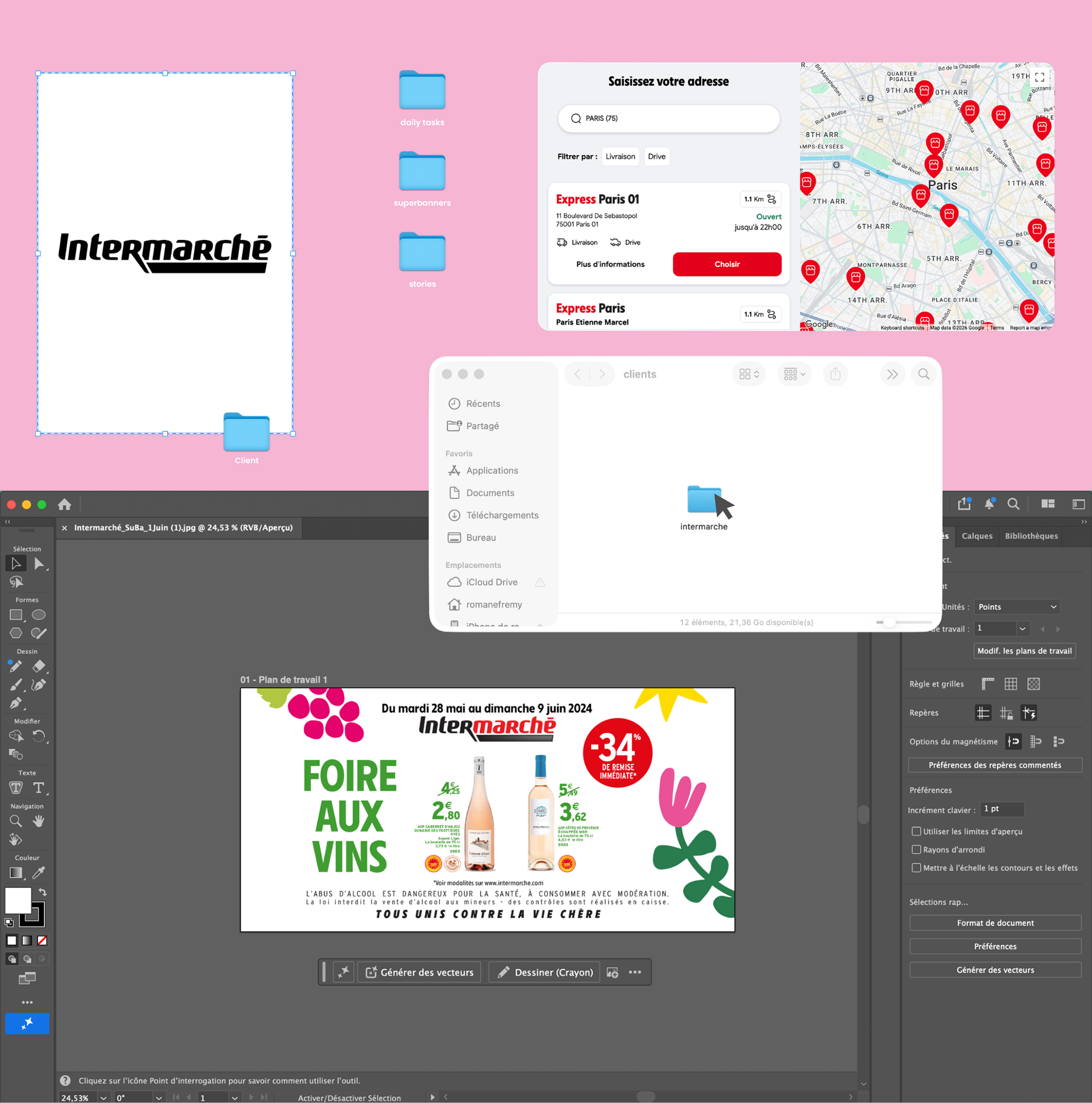Switch to the Calques tab
Image resolution: width=1092 pixels, height=1103 pixels.
[x=977, y=536]
